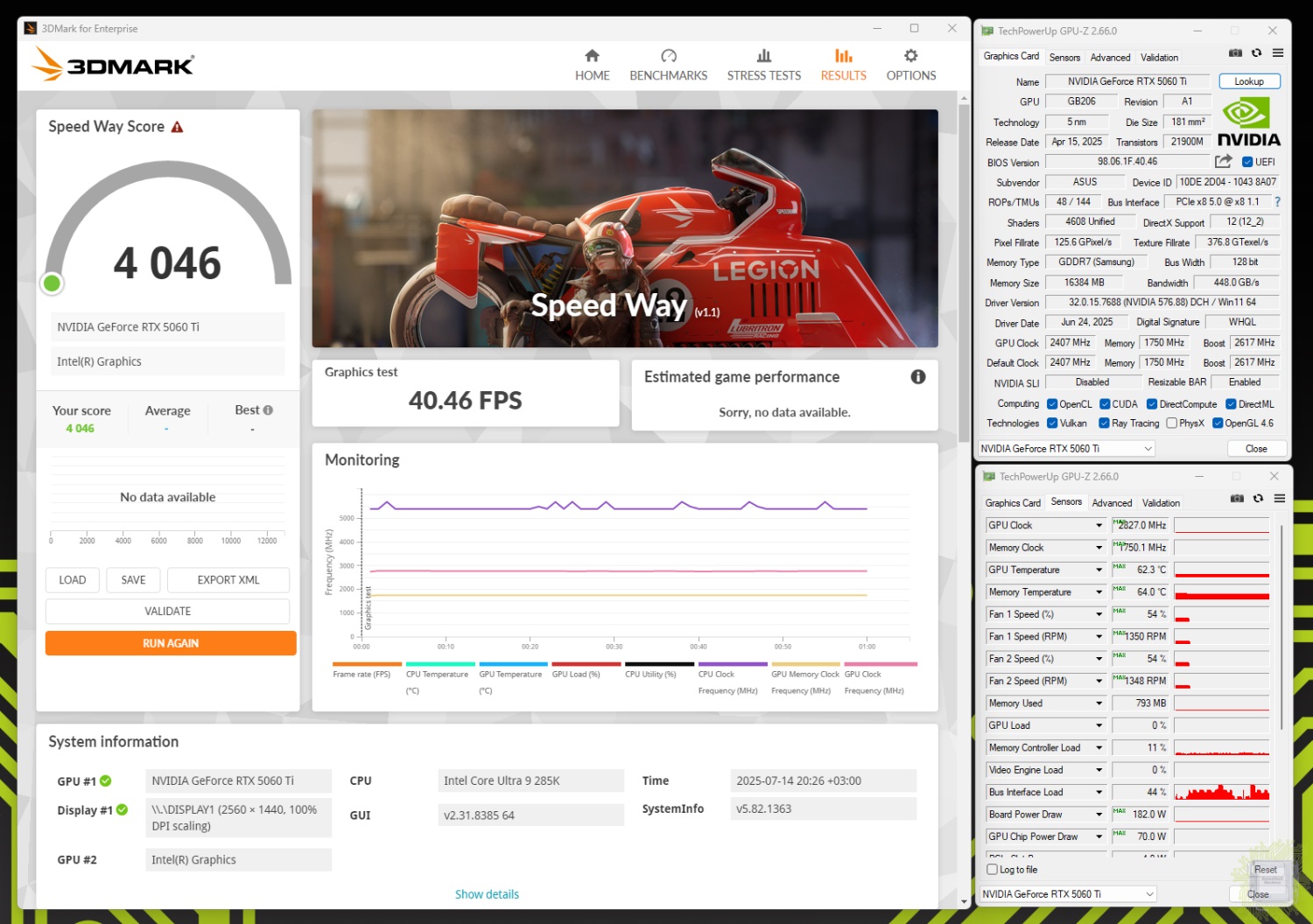Toggle the DirectCompute checkbox
Screen dimensions: 1313x924
pyautogui.click(x=1152, y=404)
